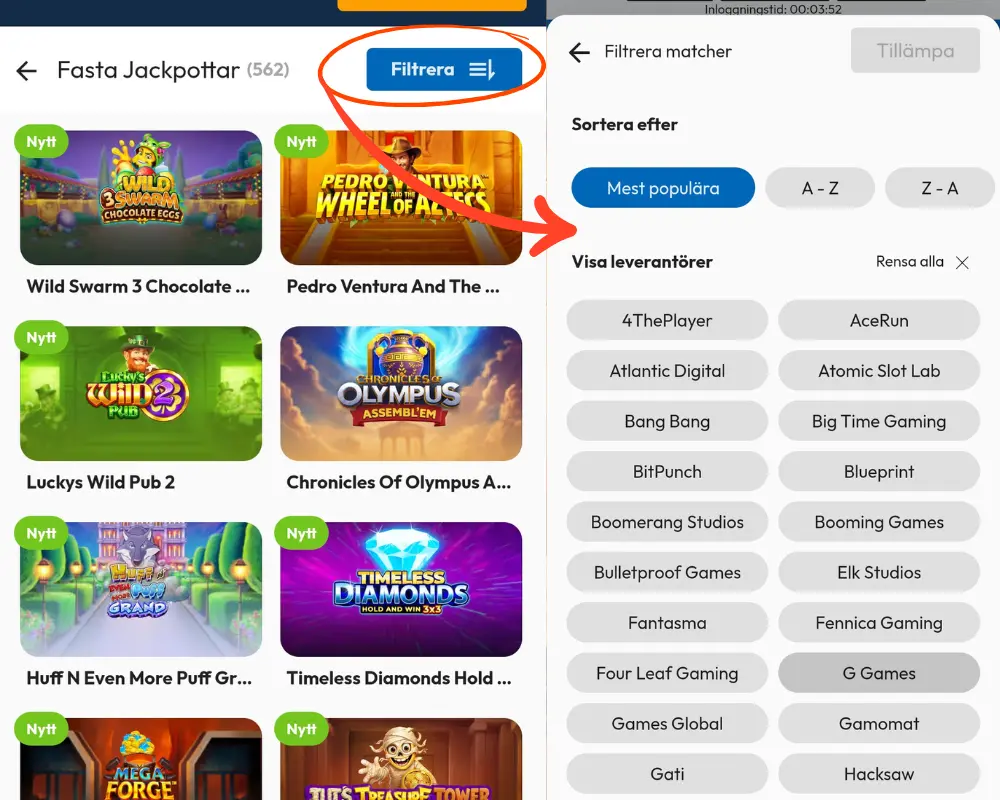The width and height of the screenshot is (1000, 800).
Task: Open the Filtrera filter button
Action: coord(444,70)
